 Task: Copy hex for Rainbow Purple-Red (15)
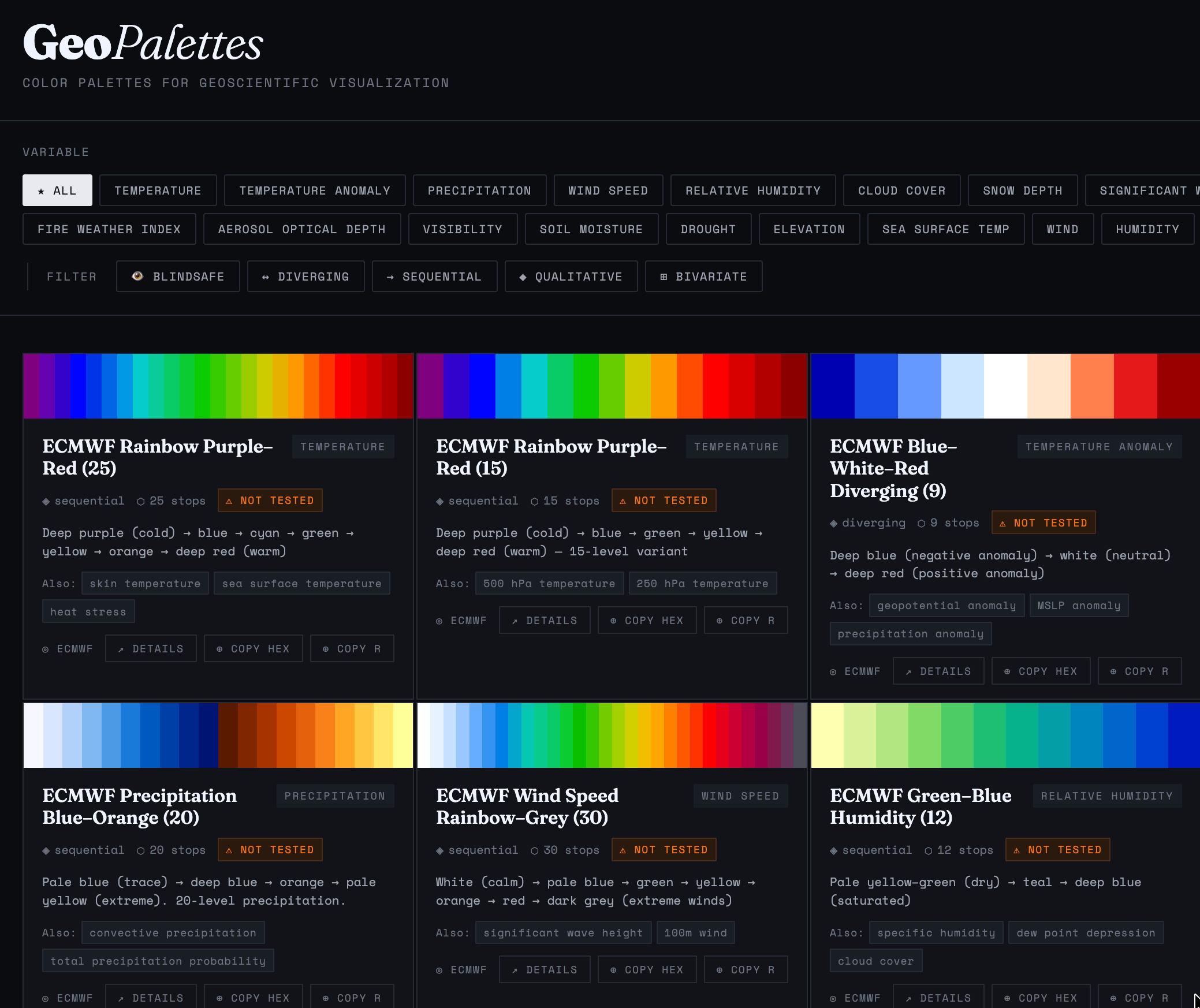[x=647, y=621]
